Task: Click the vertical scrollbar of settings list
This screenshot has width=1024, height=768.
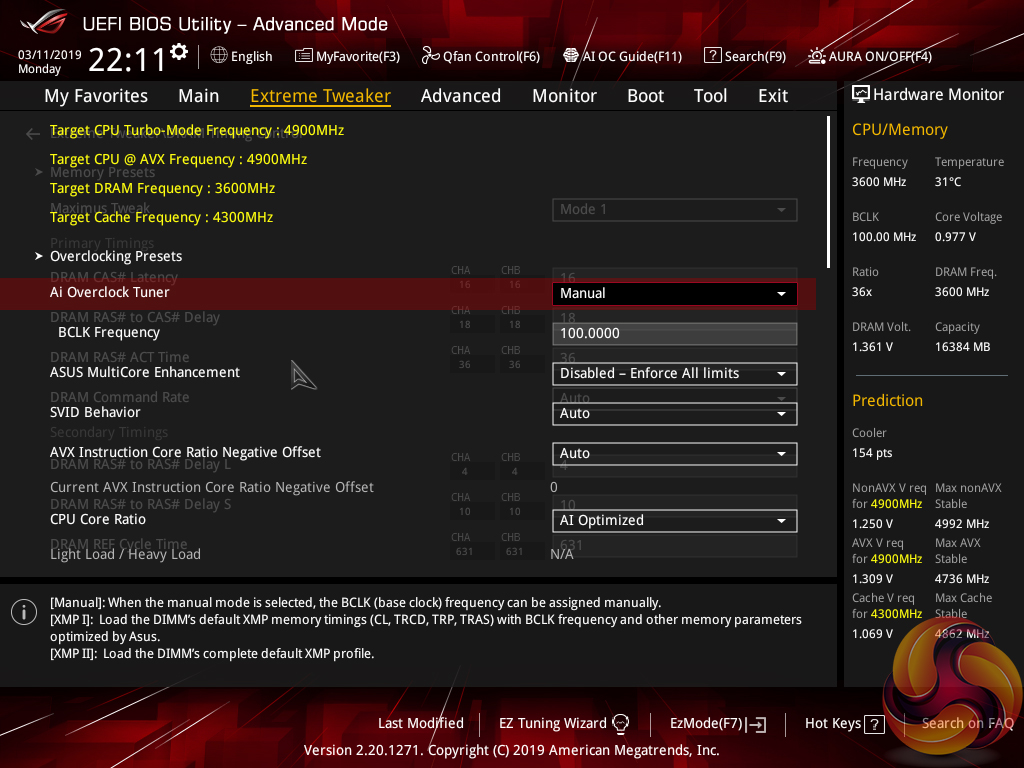Action: [828, 192]
